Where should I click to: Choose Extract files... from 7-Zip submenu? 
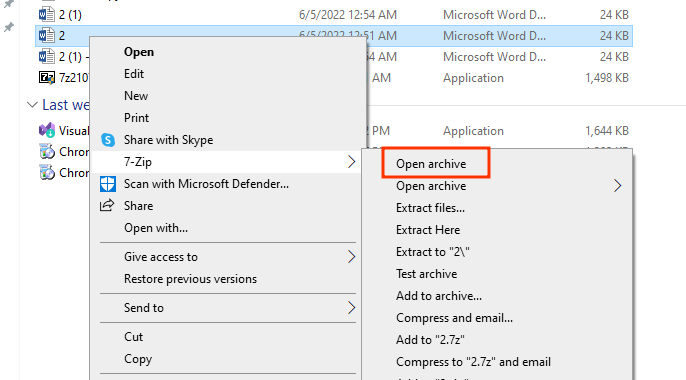430,208
